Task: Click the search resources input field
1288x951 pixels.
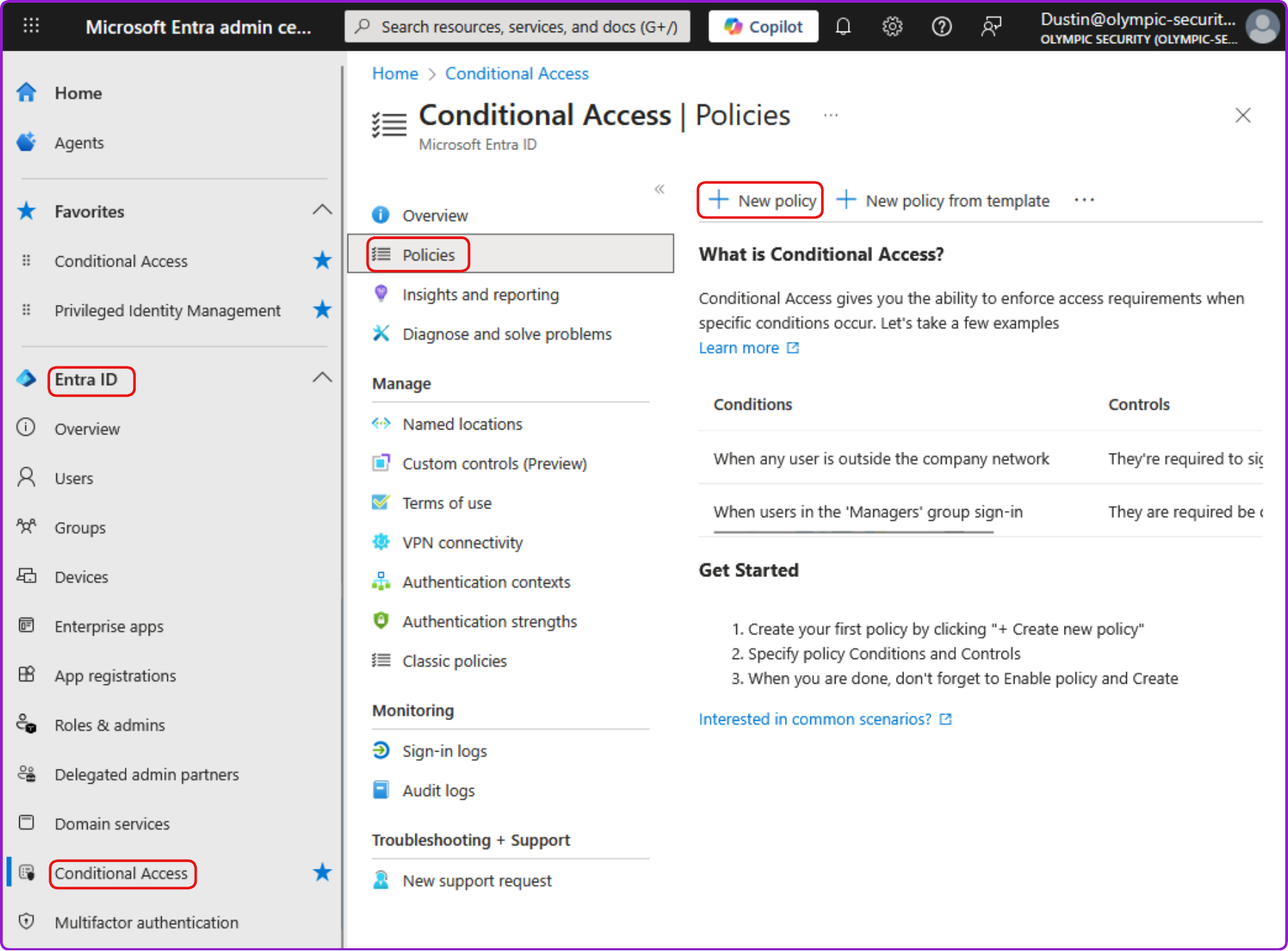Action: click(x=518, y=27)
